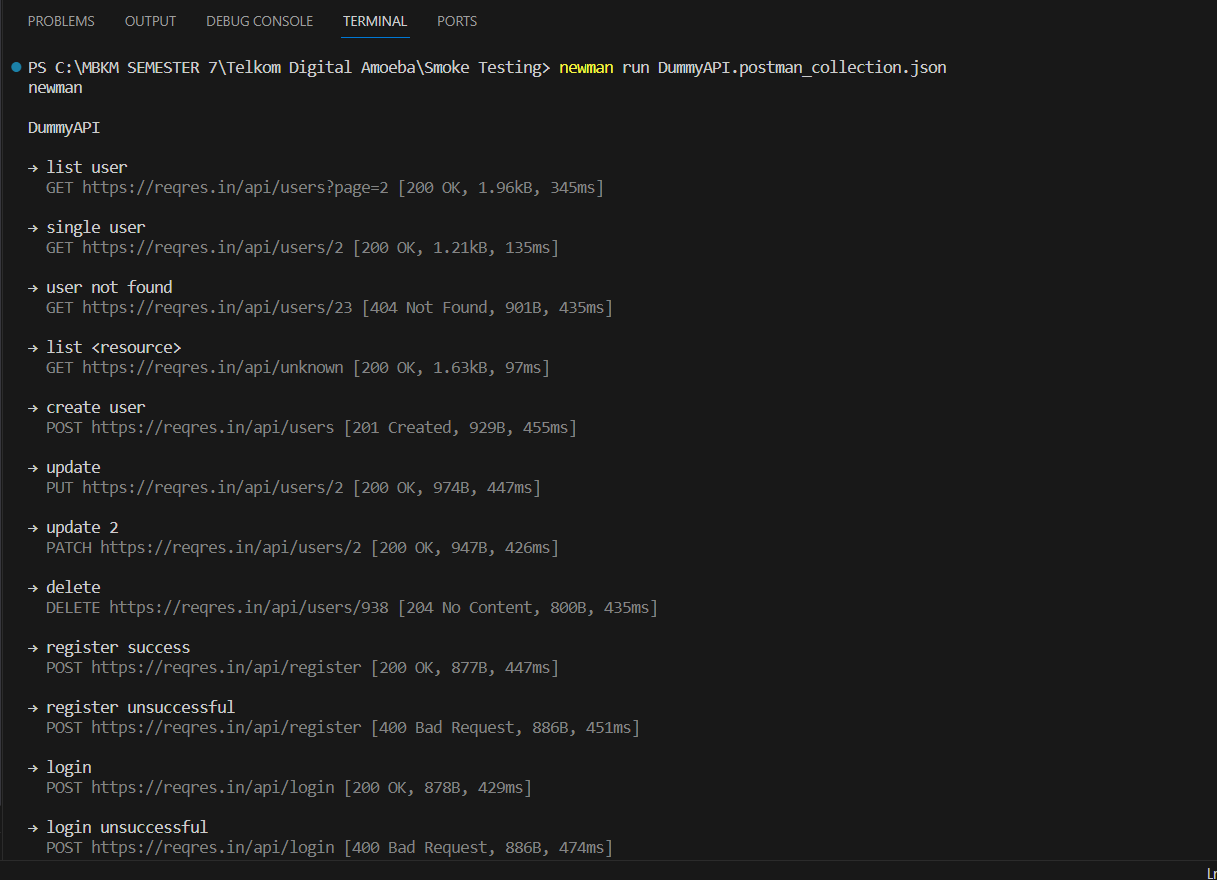This screenshot has height=880, width=1217.
Task: Click the api/users/23 URL
Action: point(217,307)
